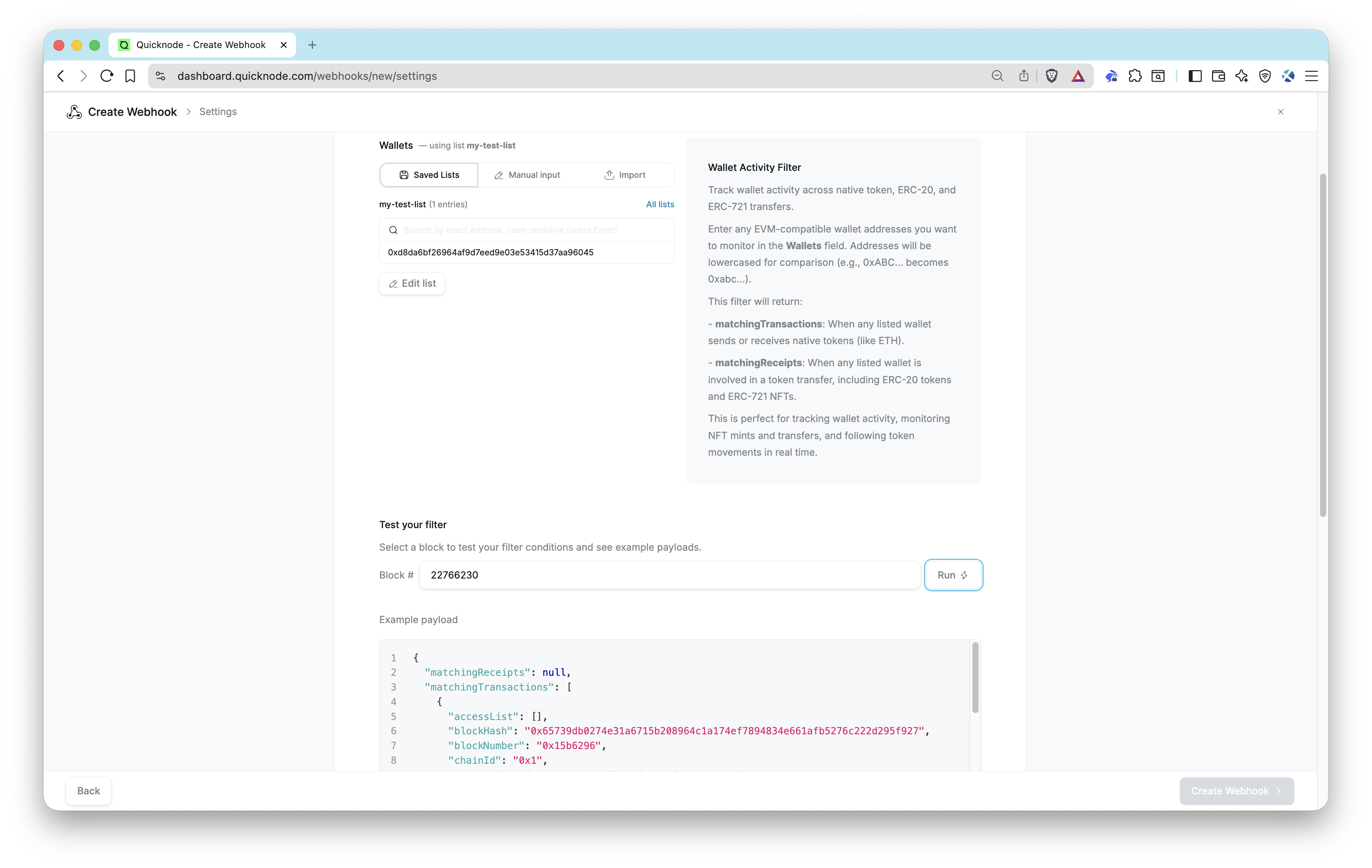Click the webhook logo beside Create Webhook
1372x868 pixels.
(74, 112)
